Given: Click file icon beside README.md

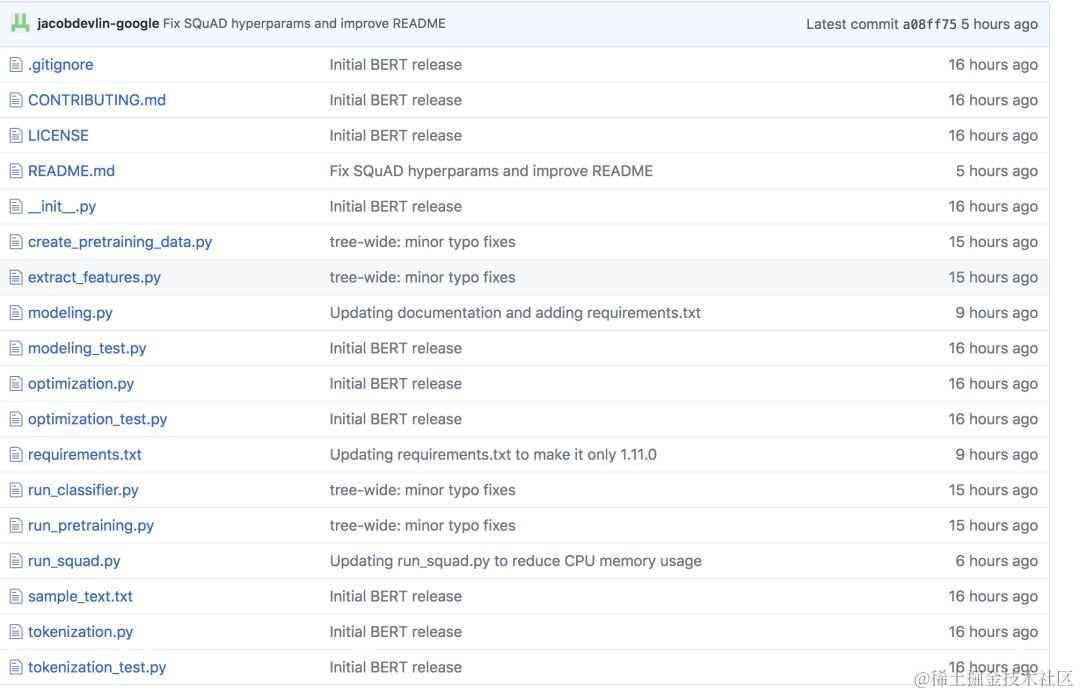Looking at the screenshot, I should tap(16, 171).
